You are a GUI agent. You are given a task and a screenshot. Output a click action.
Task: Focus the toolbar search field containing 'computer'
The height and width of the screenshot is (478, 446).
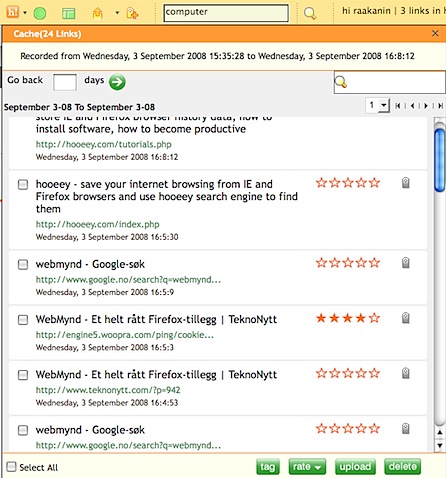coord(226,13)
